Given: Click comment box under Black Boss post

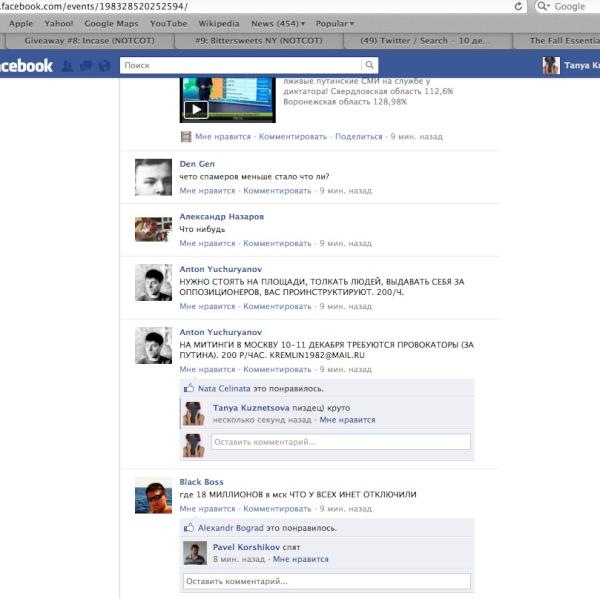Looking at the screenshot, I should (327, 581).
